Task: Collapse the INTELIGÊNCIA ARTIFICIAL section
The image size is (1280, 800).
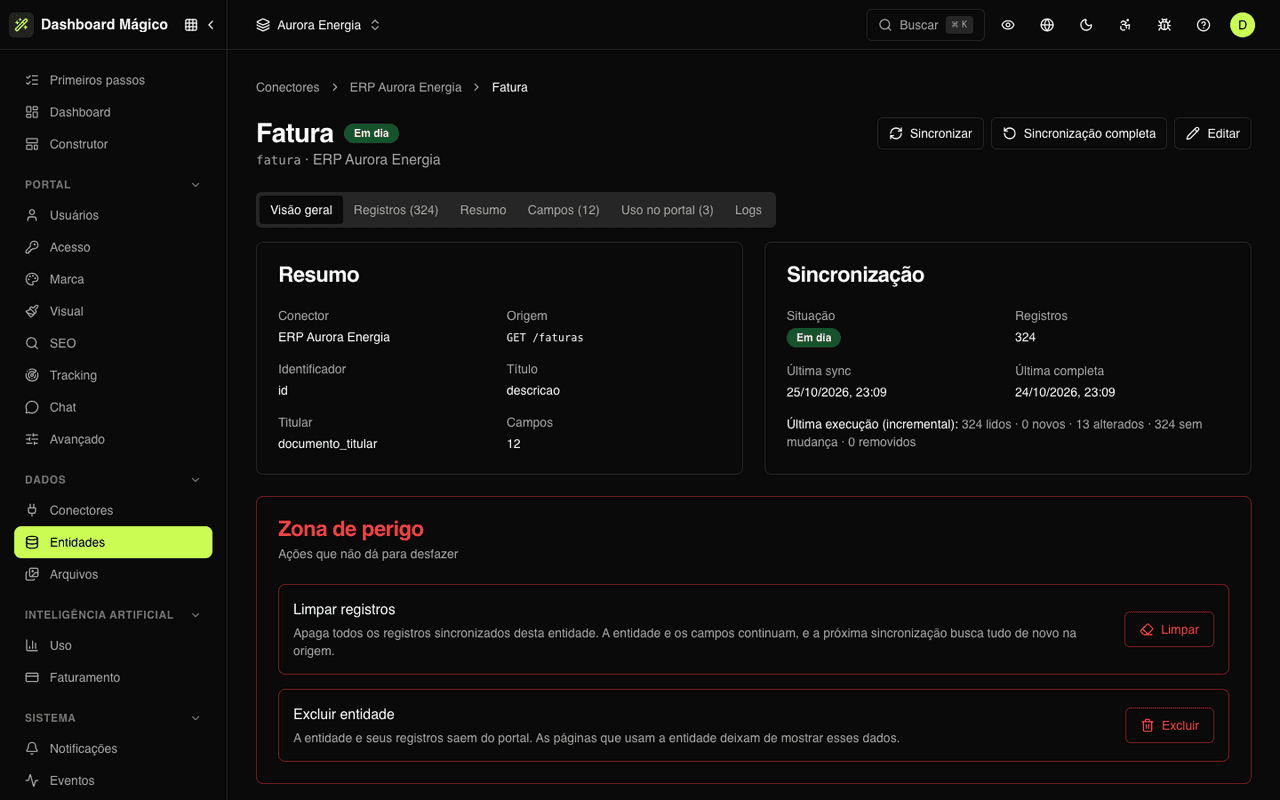Action: [x=113, y=614]
